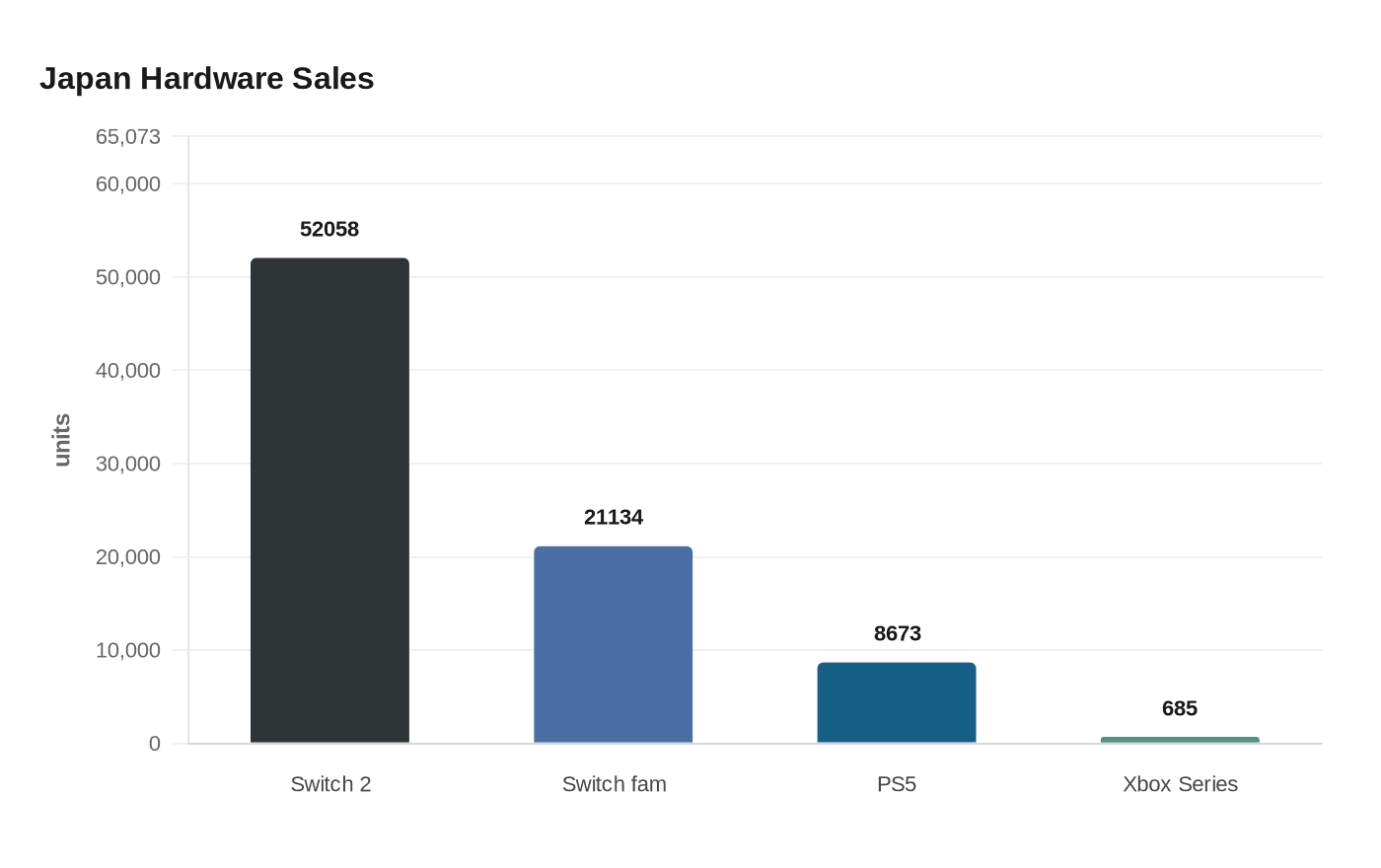Screen dimensions: 1381x868
Task: Click the blue Switch fam bar
Action: (x=613, y=644)
